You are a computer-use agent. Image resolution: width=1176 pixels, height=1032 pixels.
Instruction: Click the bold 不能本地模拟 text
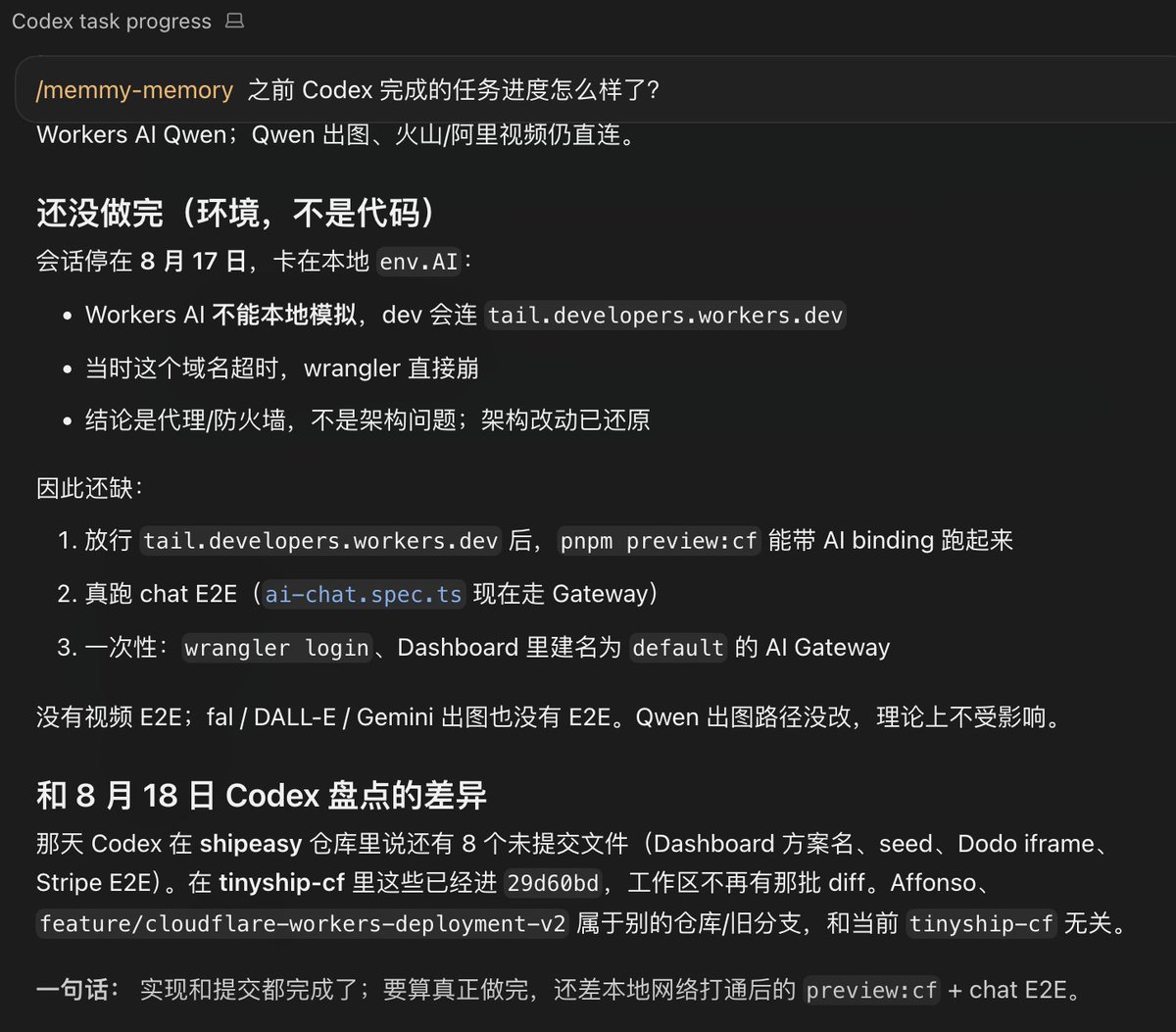click(x=284, y=315)
